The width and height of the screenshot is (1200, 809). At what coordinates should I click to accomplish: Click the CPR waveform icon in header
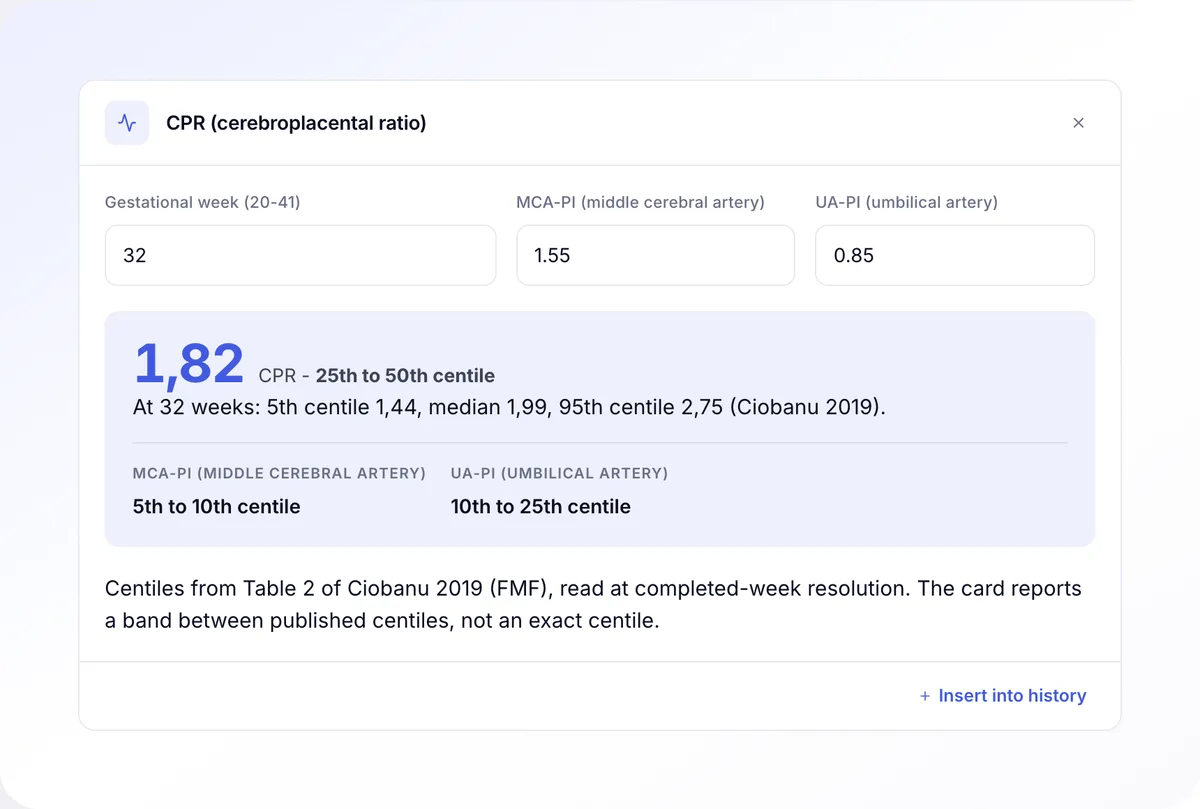pos(127,123)
